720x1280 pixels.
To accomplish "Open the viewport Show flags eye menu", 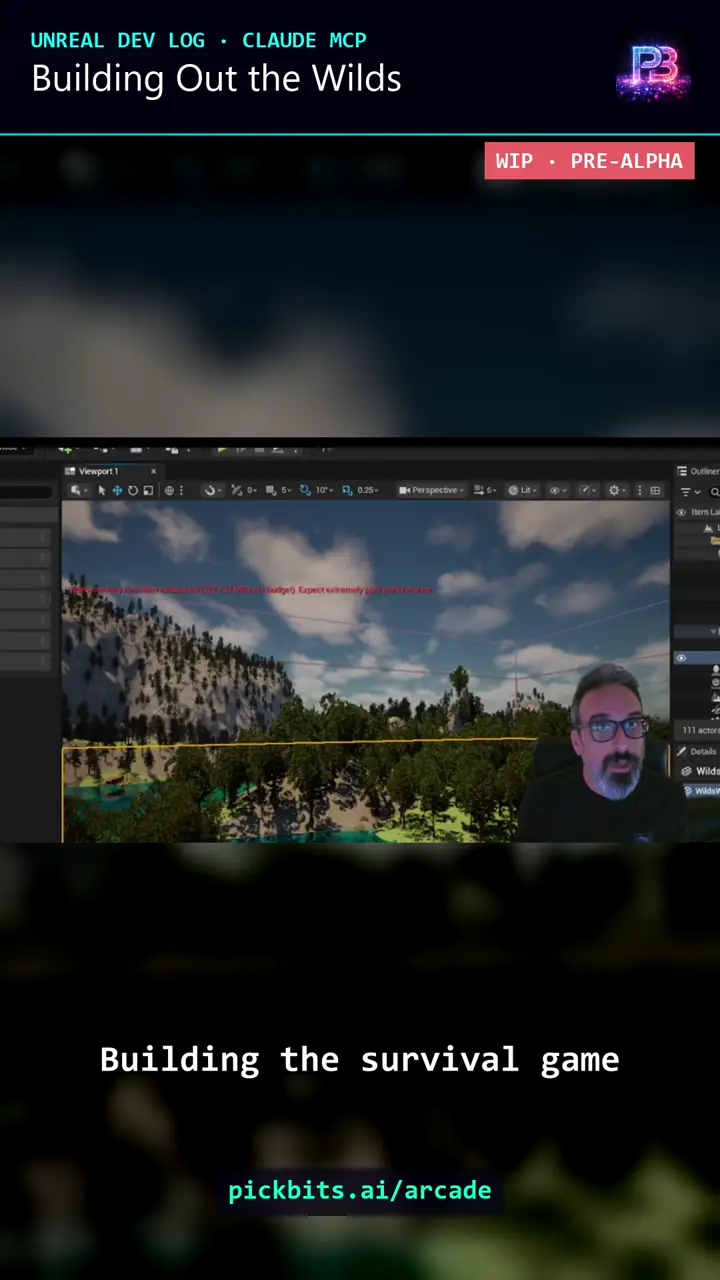I will tap(558, 490).
